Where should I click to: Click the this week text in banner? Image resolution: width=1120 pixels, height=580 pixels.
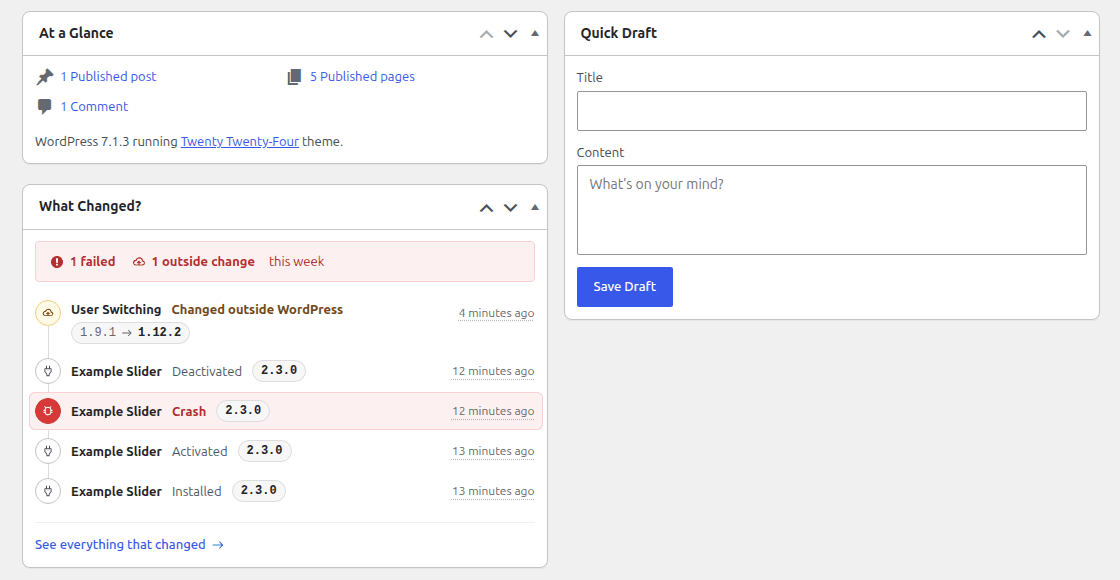(296, 261)
